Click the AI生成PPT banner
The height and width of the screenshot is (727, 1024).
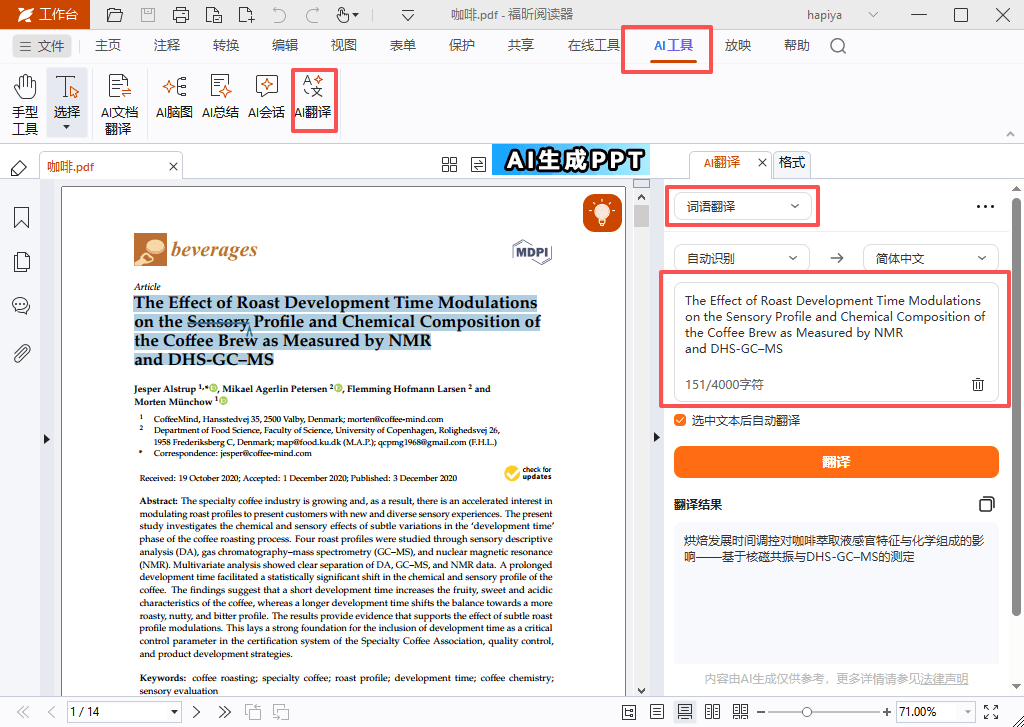(571, 160)
